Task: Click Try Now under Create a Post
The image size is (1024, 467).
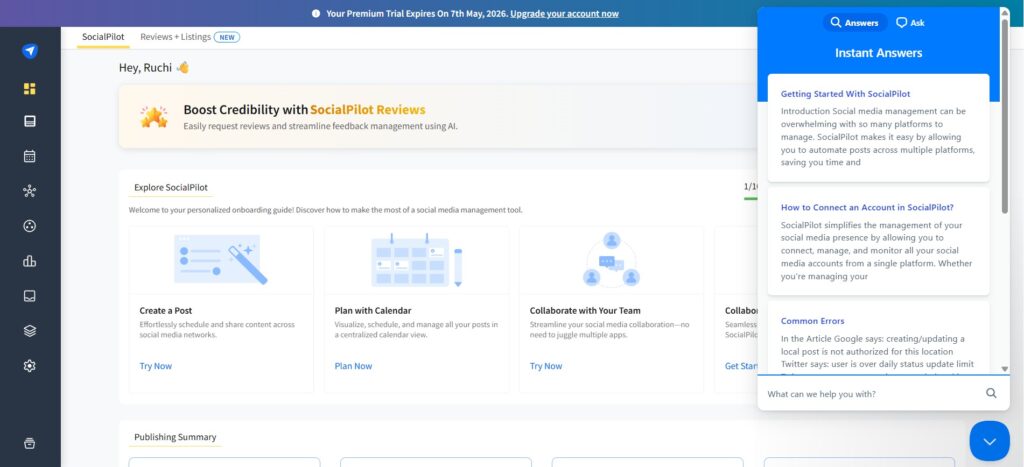Action: pyautogui.click(x=155, y=366)
